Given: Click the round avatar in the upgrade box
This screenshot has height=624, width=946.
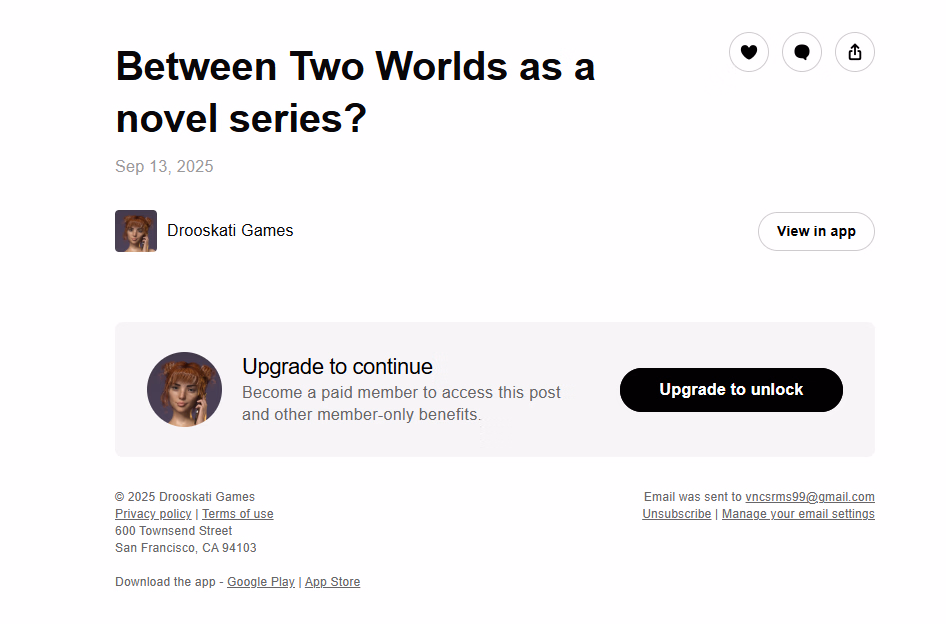Looking at the screenshot, I should pyautogui.click(x=184, y=390).
